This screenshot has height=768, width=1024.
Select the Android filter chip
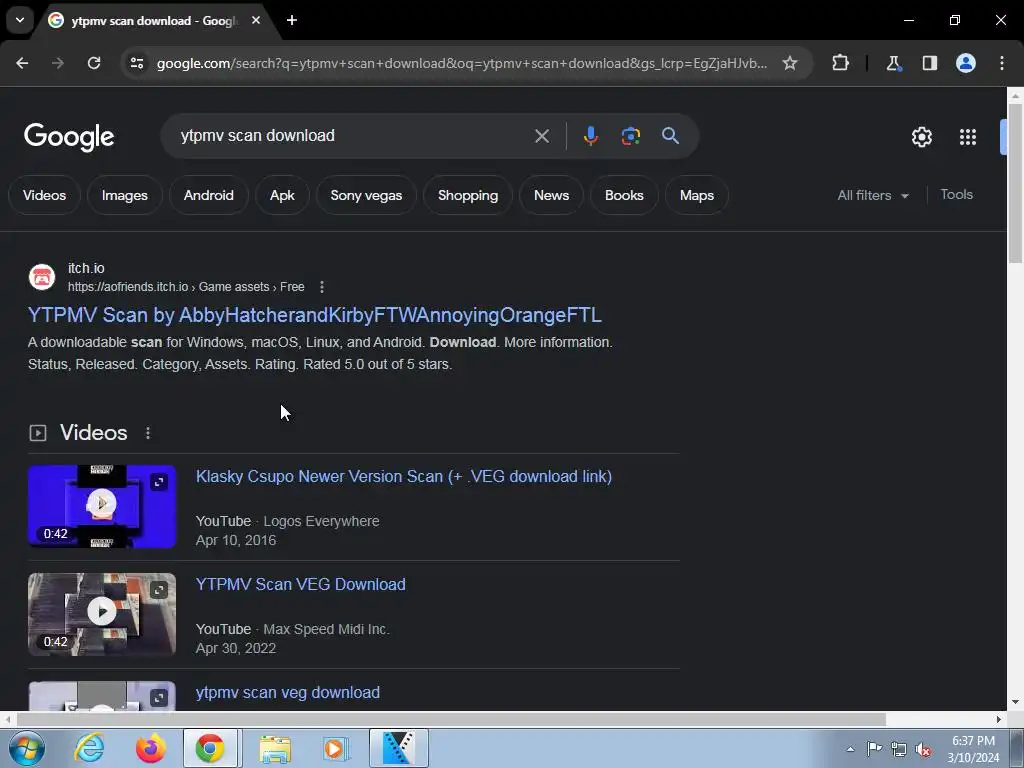click(x=208, y=195)
